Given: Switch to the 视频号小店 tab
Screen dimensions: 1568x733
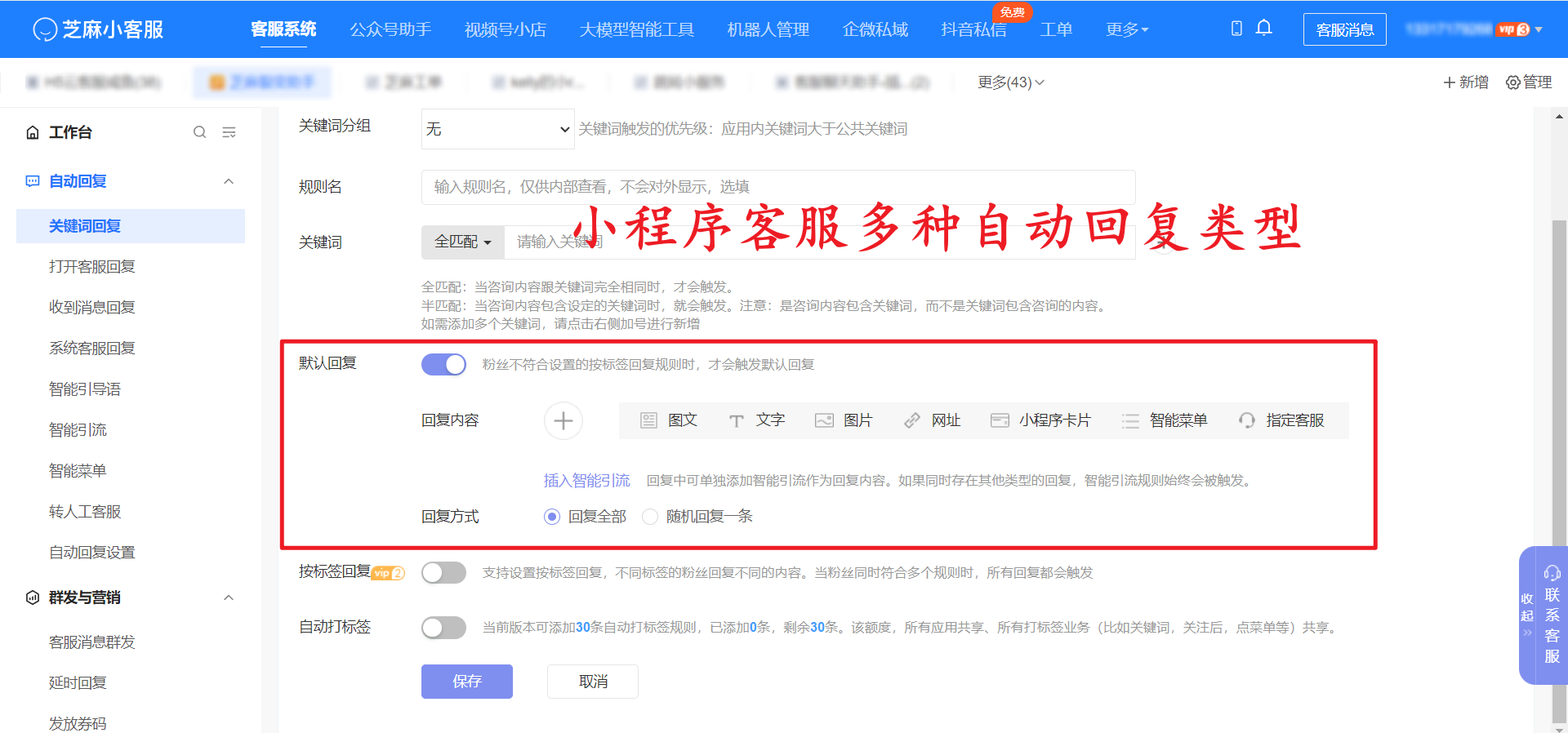Looking at the screenshot, I should pos(506,29).
